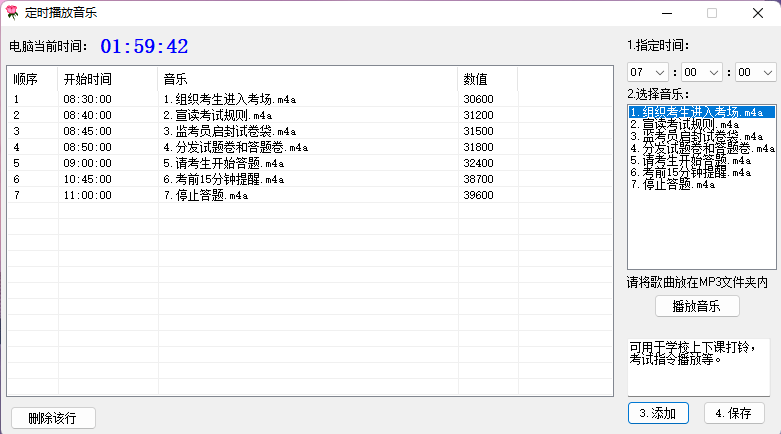Select table row starting at 11:00:00
This screenshot has height=434, width=781.
pyautogui.click(x=310, y=195)
